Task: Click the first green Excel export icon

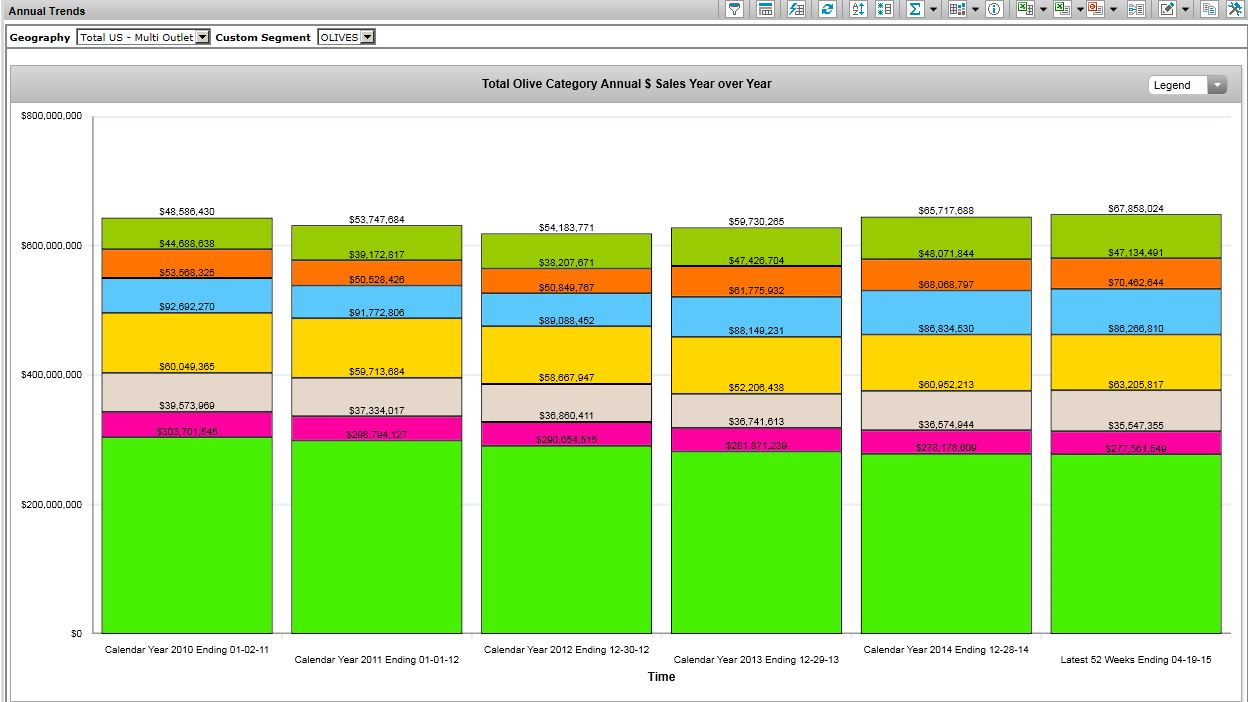Action: (x=1024, y=9)
